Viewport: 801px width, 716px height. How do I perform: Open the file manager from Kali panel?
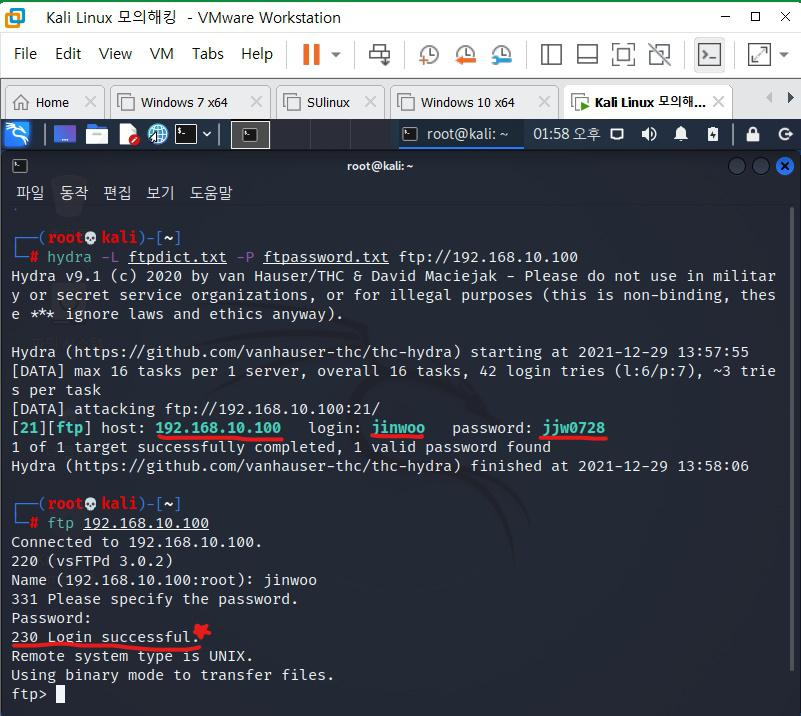tap(97, 134)
